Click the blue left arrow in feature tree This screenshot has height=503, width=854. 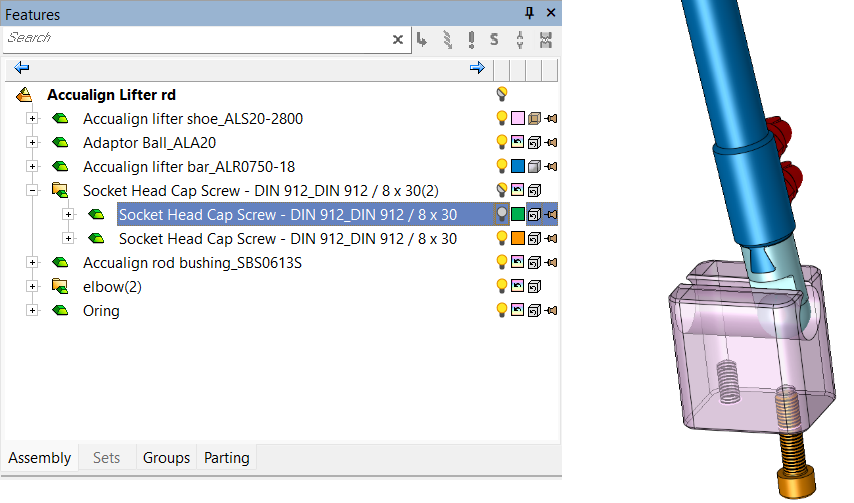[x=22, y=68]
